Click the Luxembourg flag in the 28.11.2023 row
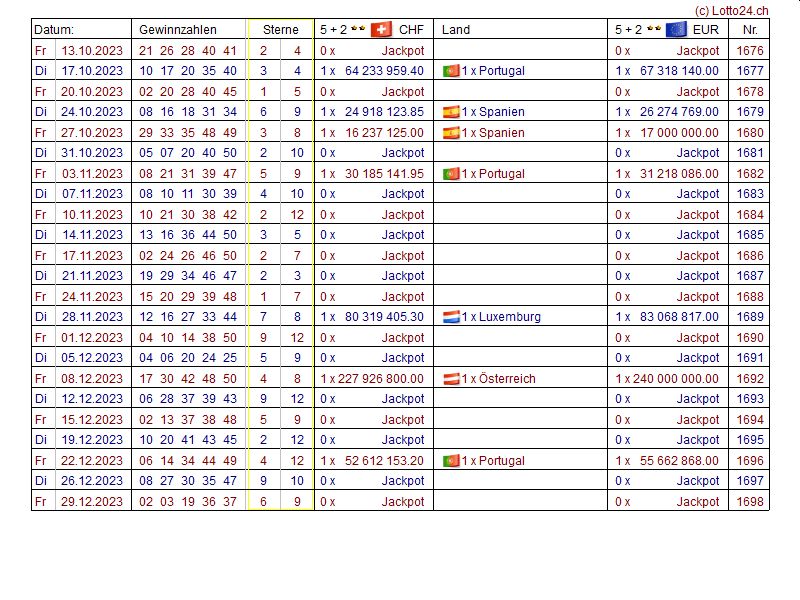 click(x=451, y=317)
